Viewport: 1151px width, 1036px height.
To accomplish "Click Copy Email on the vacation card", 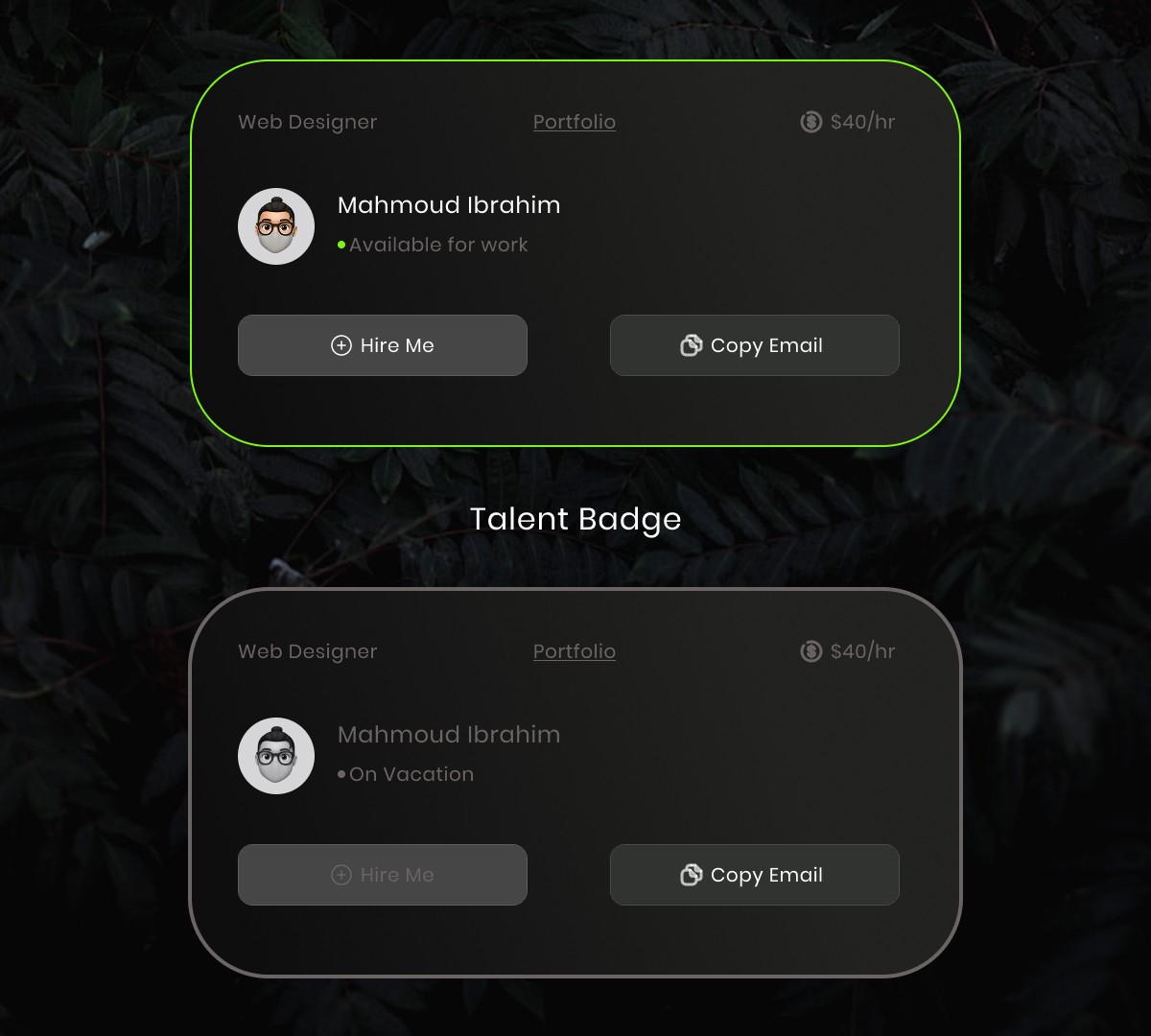I will tap(755, 875).
